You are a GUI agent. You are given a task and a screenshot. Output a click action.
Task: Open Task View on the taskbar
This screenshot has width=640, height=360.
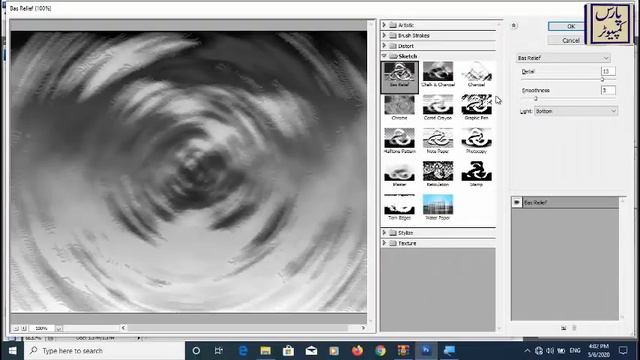(219, 351)
